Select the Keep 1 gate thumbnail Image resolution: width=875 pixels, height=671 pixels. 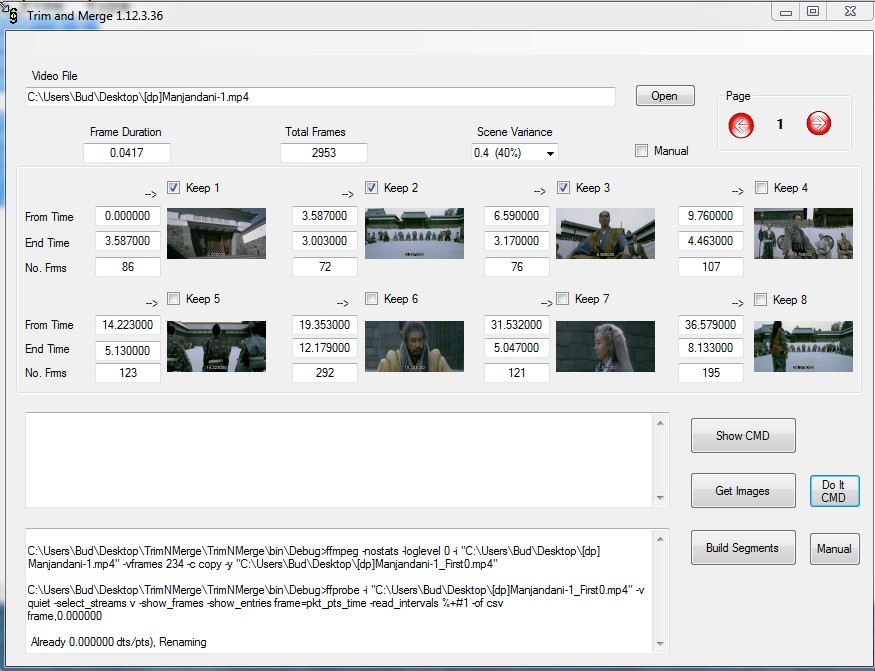tap(217, 233)
